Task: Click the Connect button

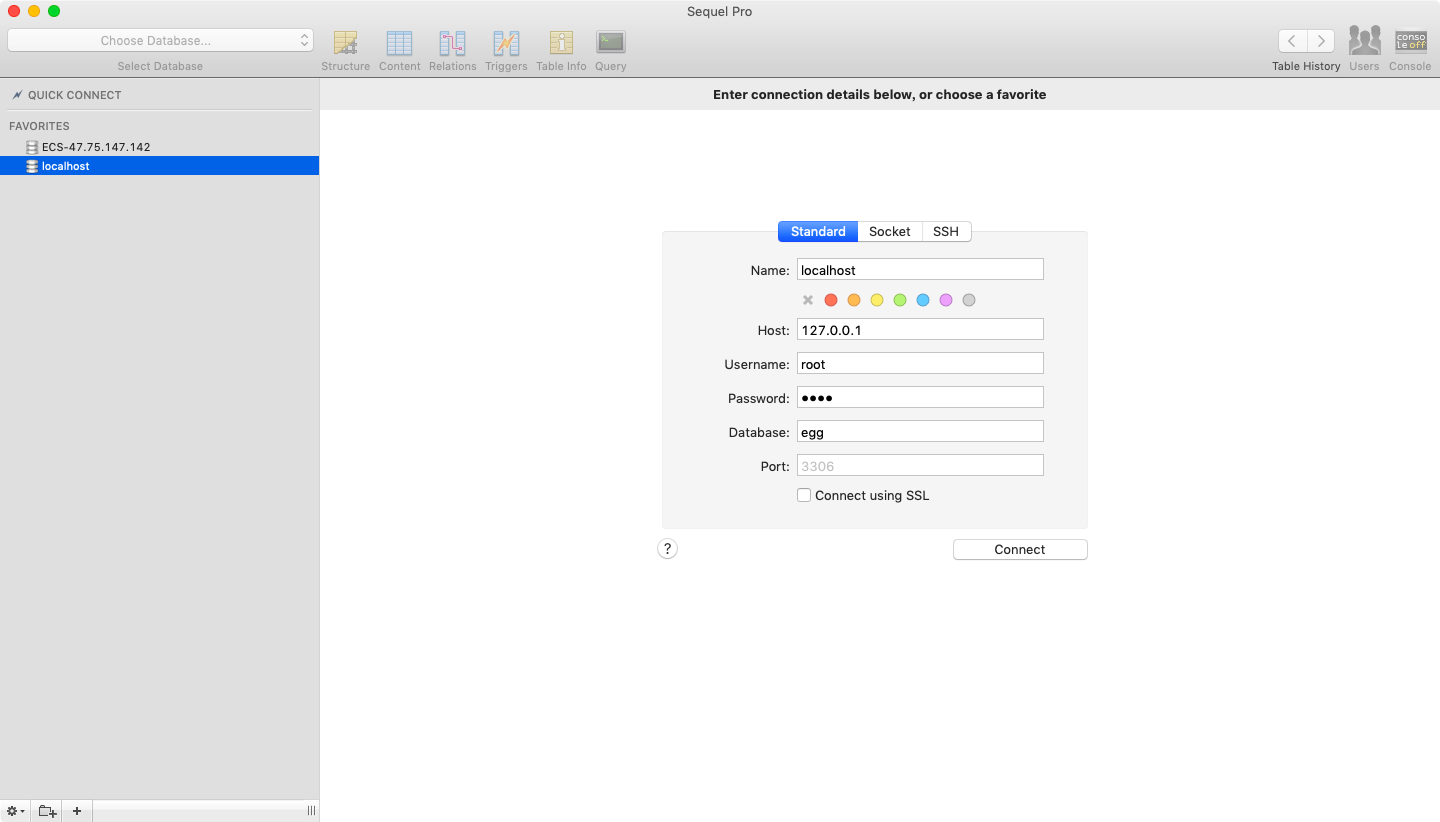Action: pos(1020,549)
